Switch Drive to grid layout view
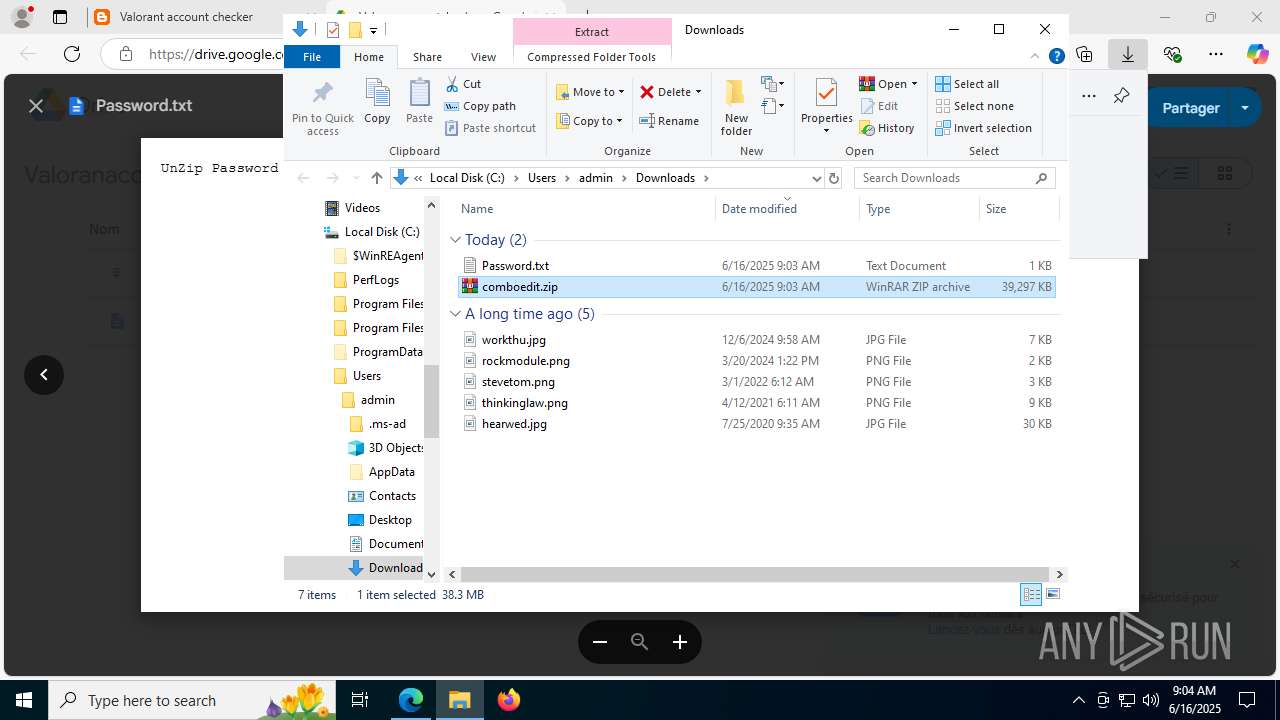 [x=1224, y=174]
